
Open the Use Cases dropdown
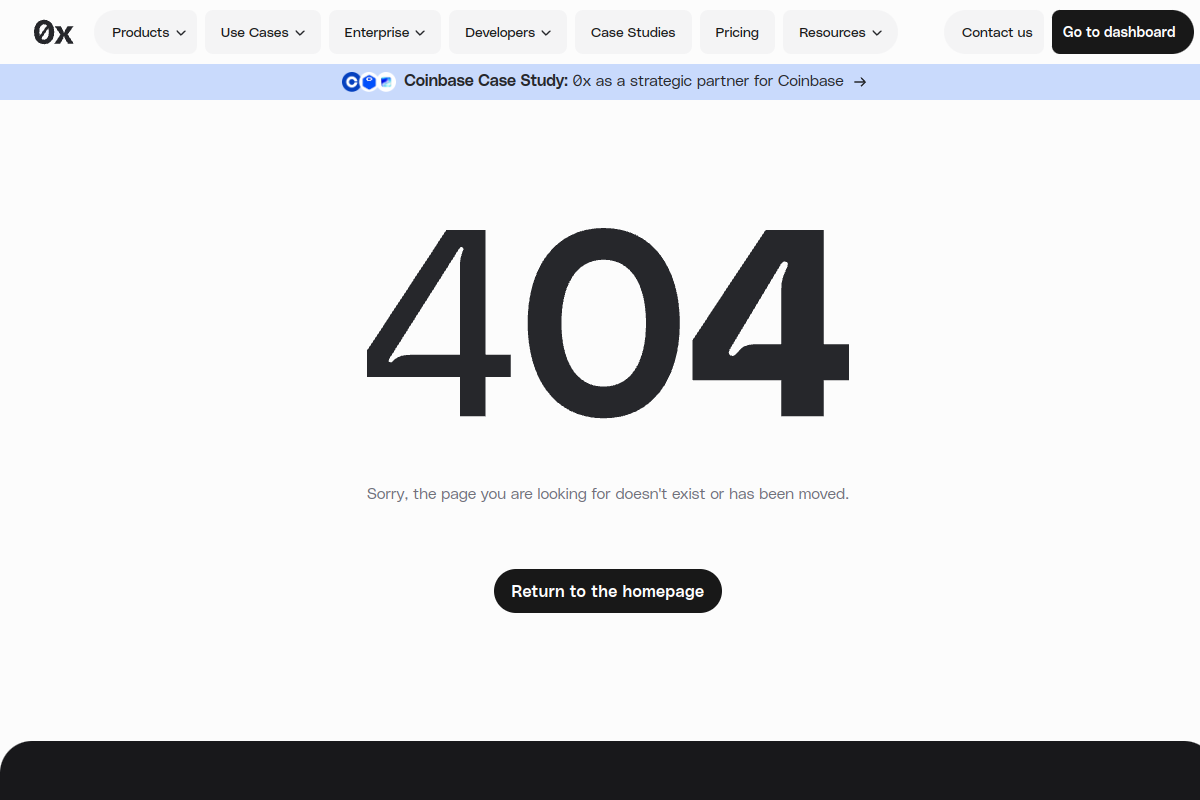(263, 32)
